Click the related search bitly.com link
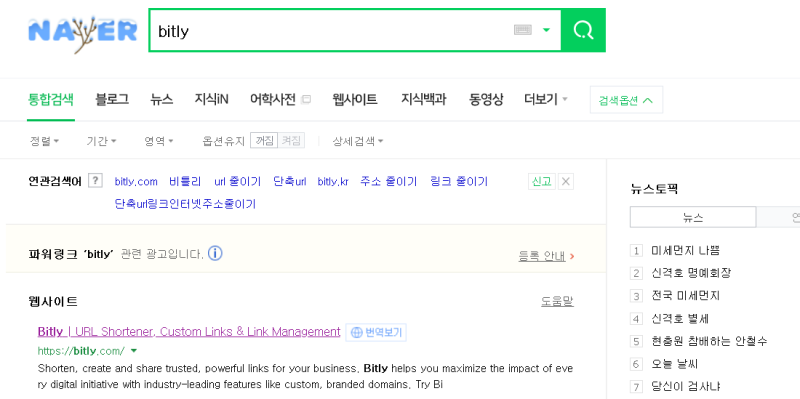Screen dimensions: 800x399 [136, 182]
